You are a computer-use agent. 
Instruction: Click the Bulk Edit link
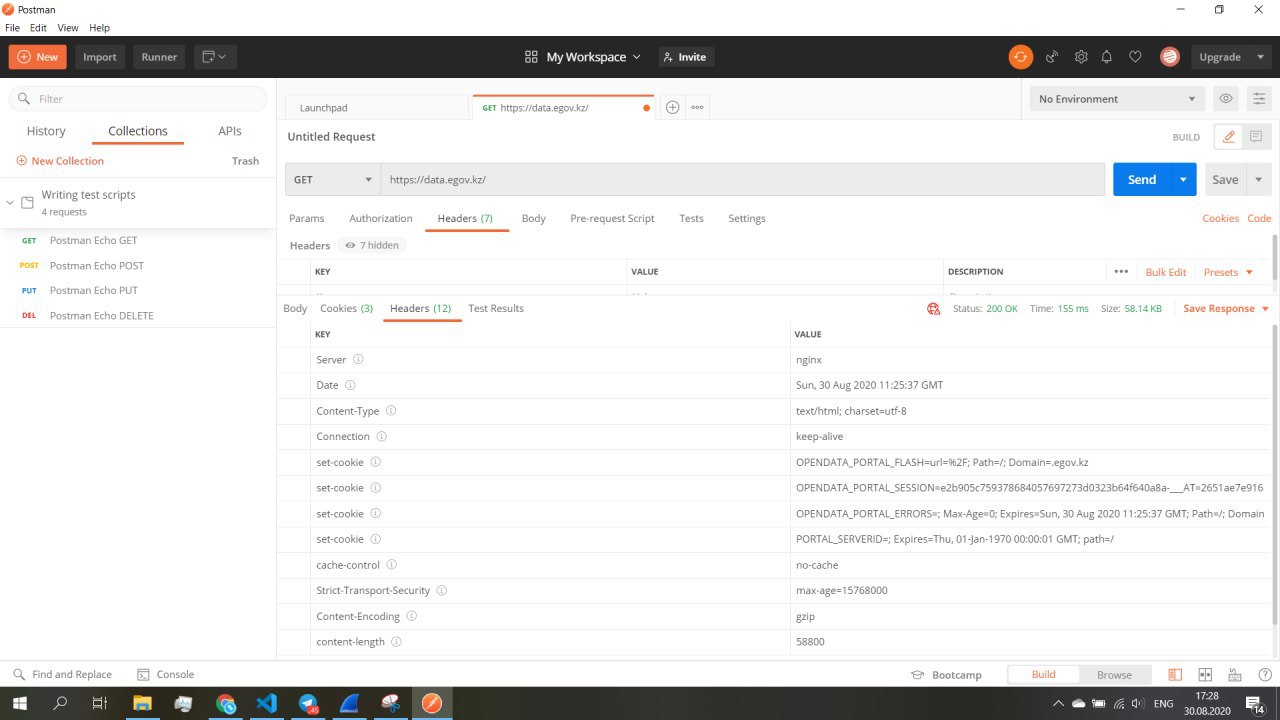[x=1166, y=272]
